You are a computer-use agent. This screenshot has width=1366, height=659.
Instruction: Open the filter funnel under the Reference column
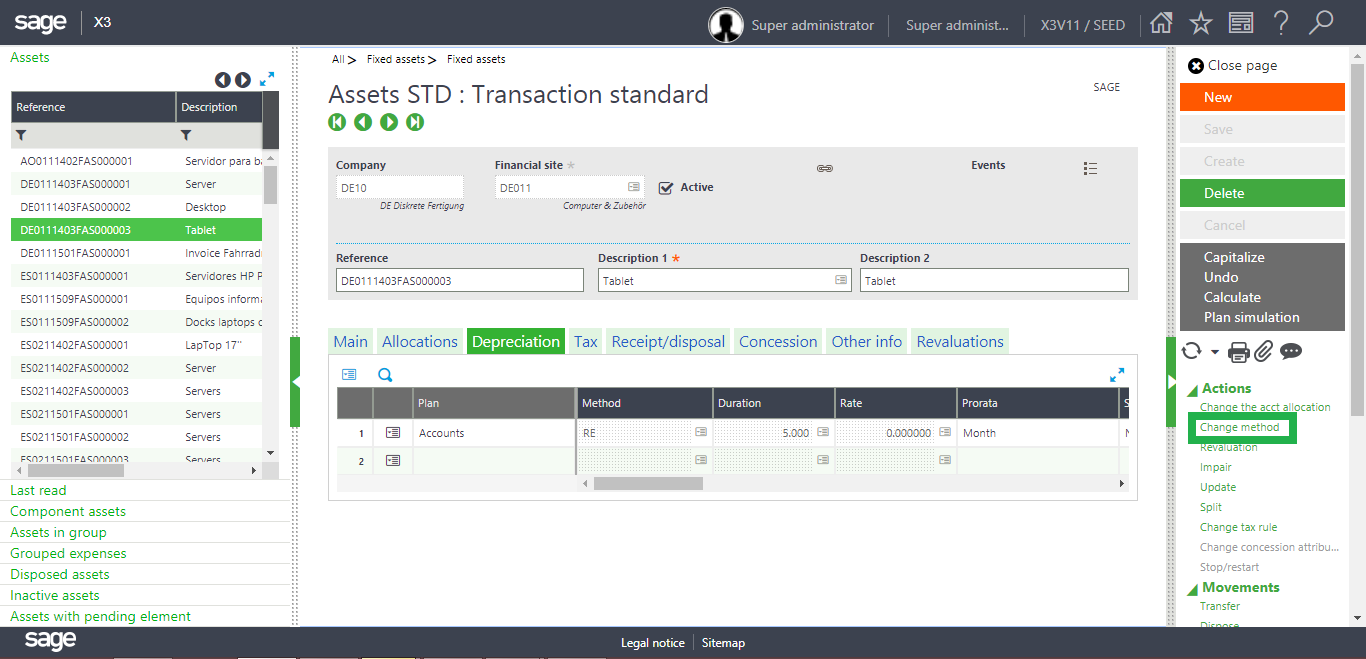tap(20, 133)
